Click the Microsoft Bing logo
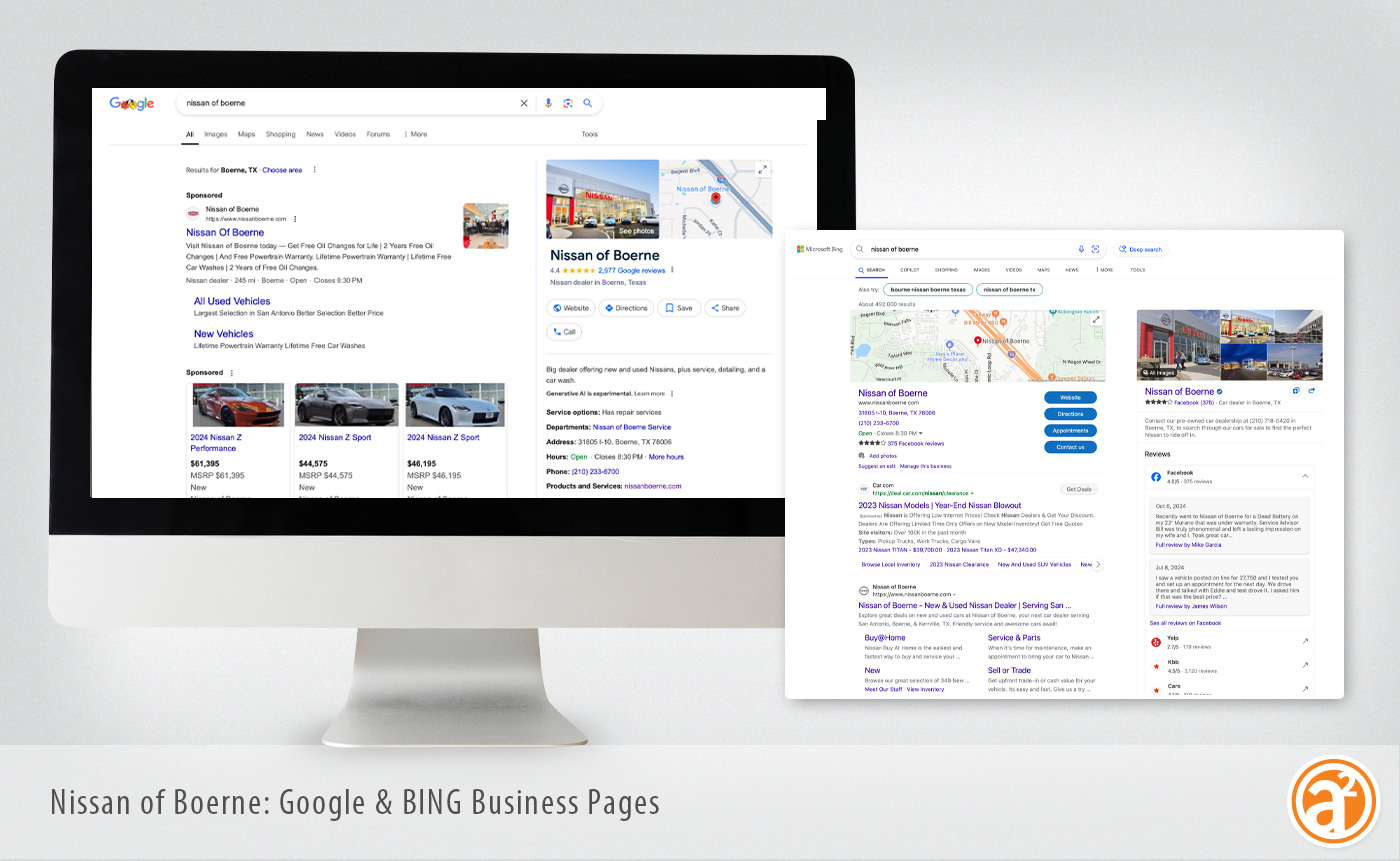This screenshot has width=1400, height=861. (x=820, y=249)
